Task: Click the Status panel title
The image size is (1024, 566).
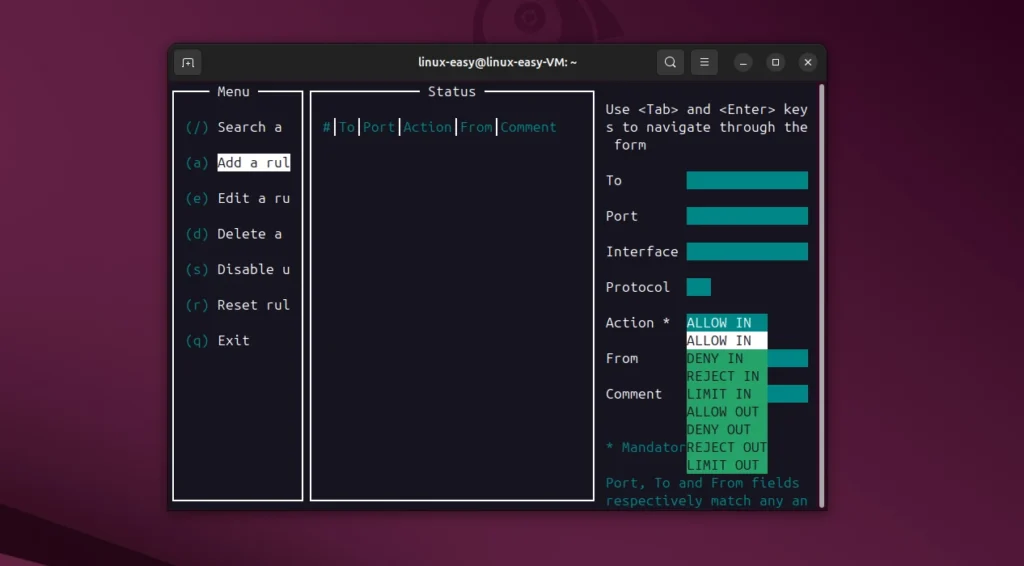Action: point(452,91)
